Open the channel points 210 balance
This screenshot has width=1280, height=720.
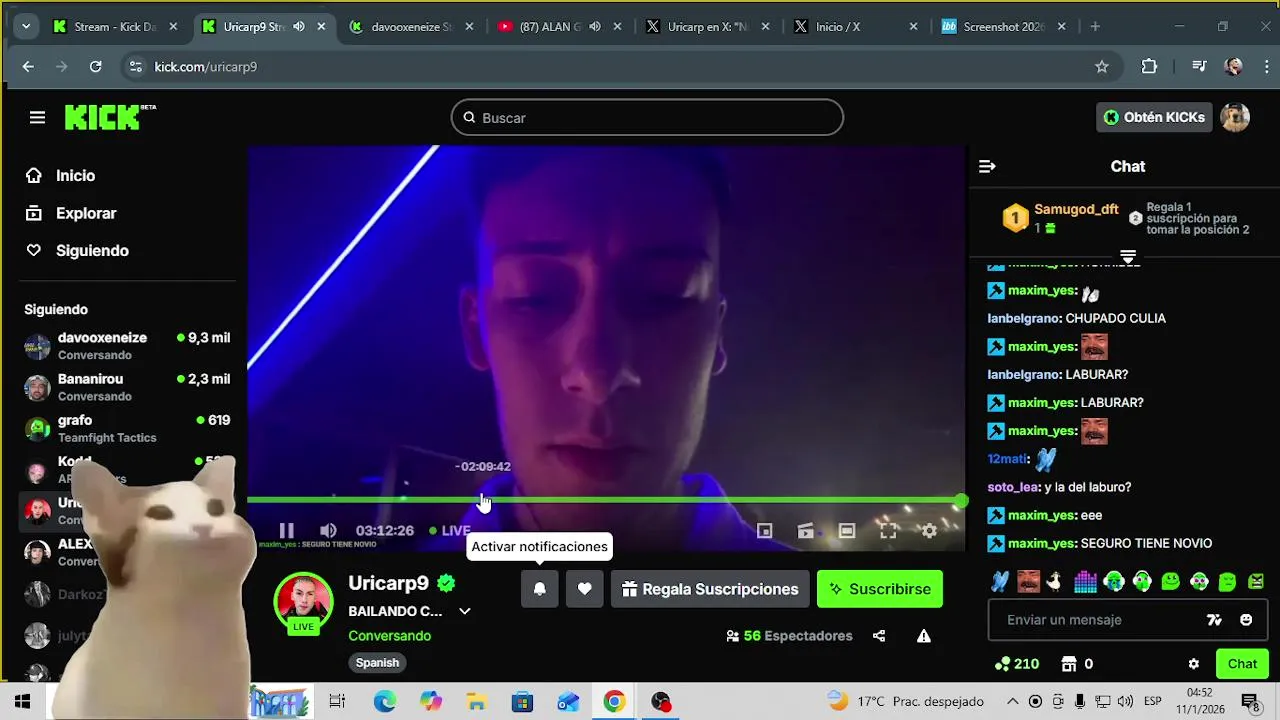click(1017, 664)
